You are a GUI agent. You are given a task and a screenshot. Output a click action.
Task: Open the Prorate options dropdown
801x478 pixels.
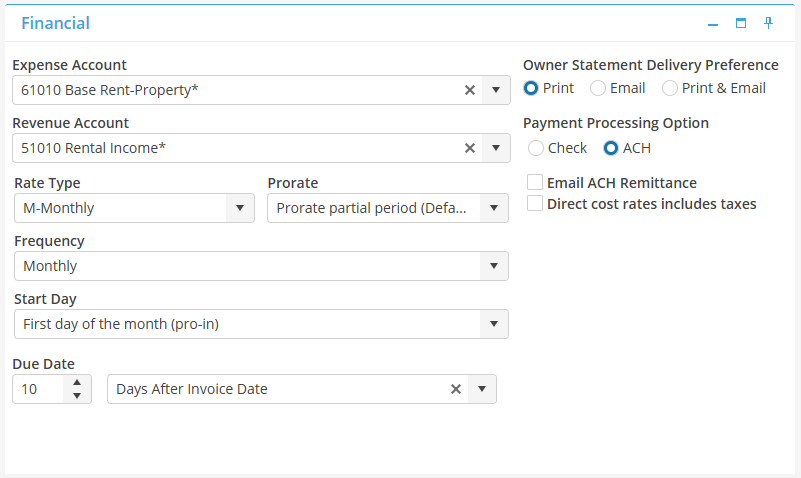click(x=494, y=208)
